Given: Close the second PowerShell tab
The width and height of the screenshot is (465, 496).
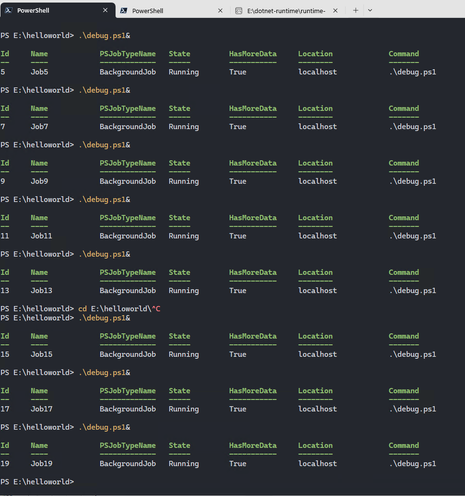Looking at the screenshot, I should [220, 11].
